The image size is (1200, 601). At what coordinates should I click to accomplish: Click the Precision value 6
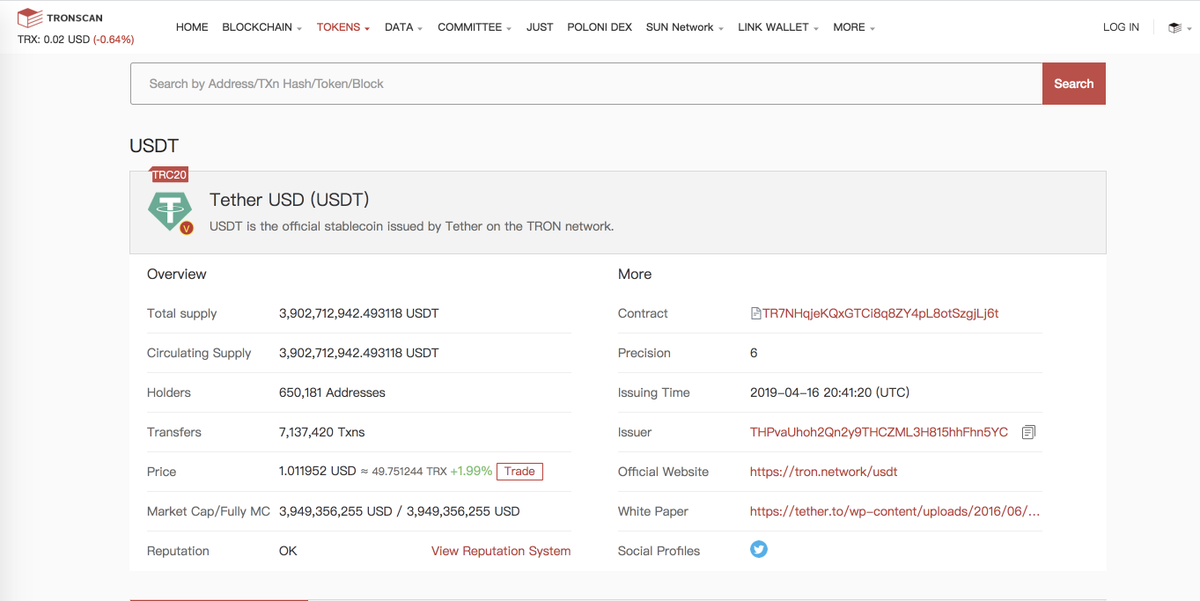tap(754, 353)
